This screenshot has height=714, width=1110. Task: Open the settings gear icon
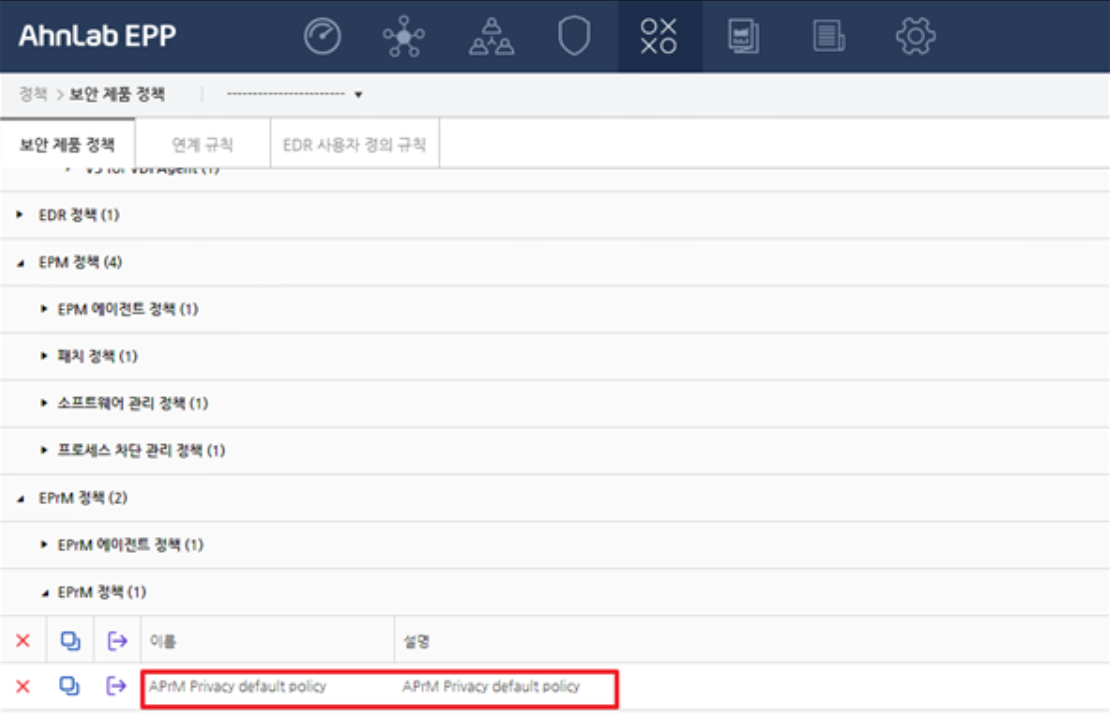(x=915, y=36)
